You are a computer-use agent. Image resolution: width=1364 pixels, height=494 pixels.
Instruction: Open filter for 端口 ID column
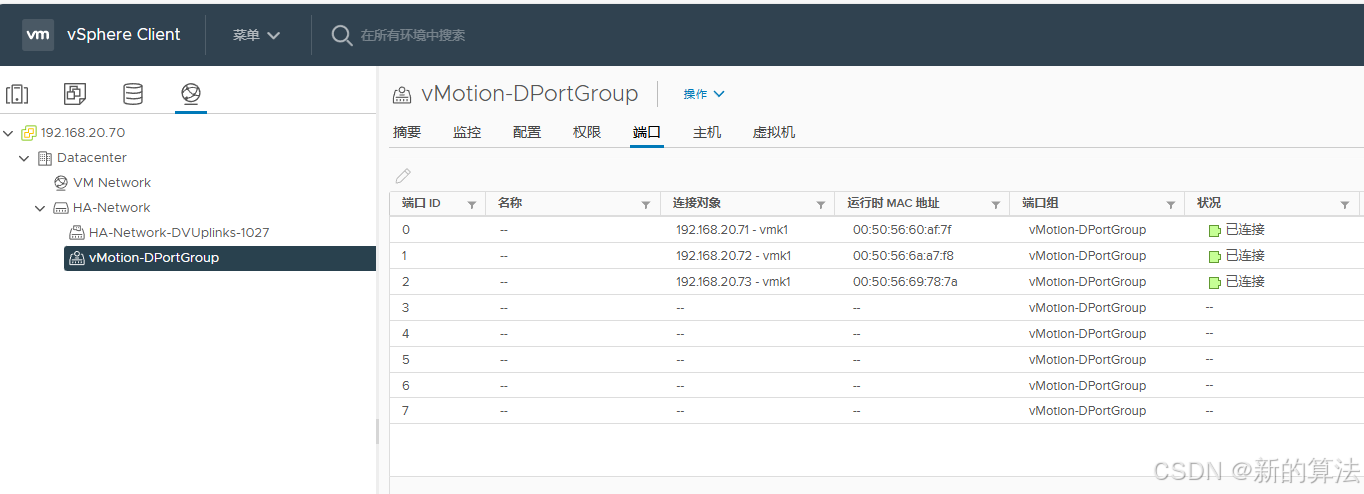click(472, 204)
